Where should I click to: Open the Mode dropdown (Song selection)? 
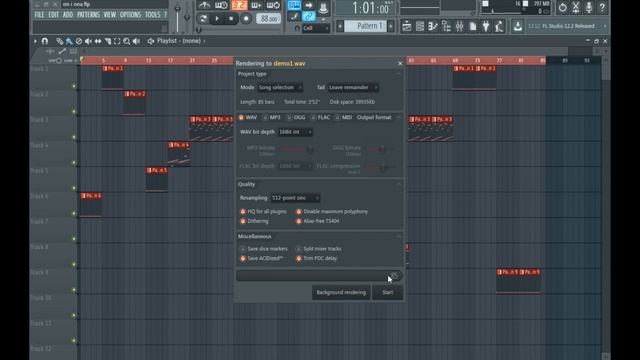pyautogui.click(x=280, y=88)
